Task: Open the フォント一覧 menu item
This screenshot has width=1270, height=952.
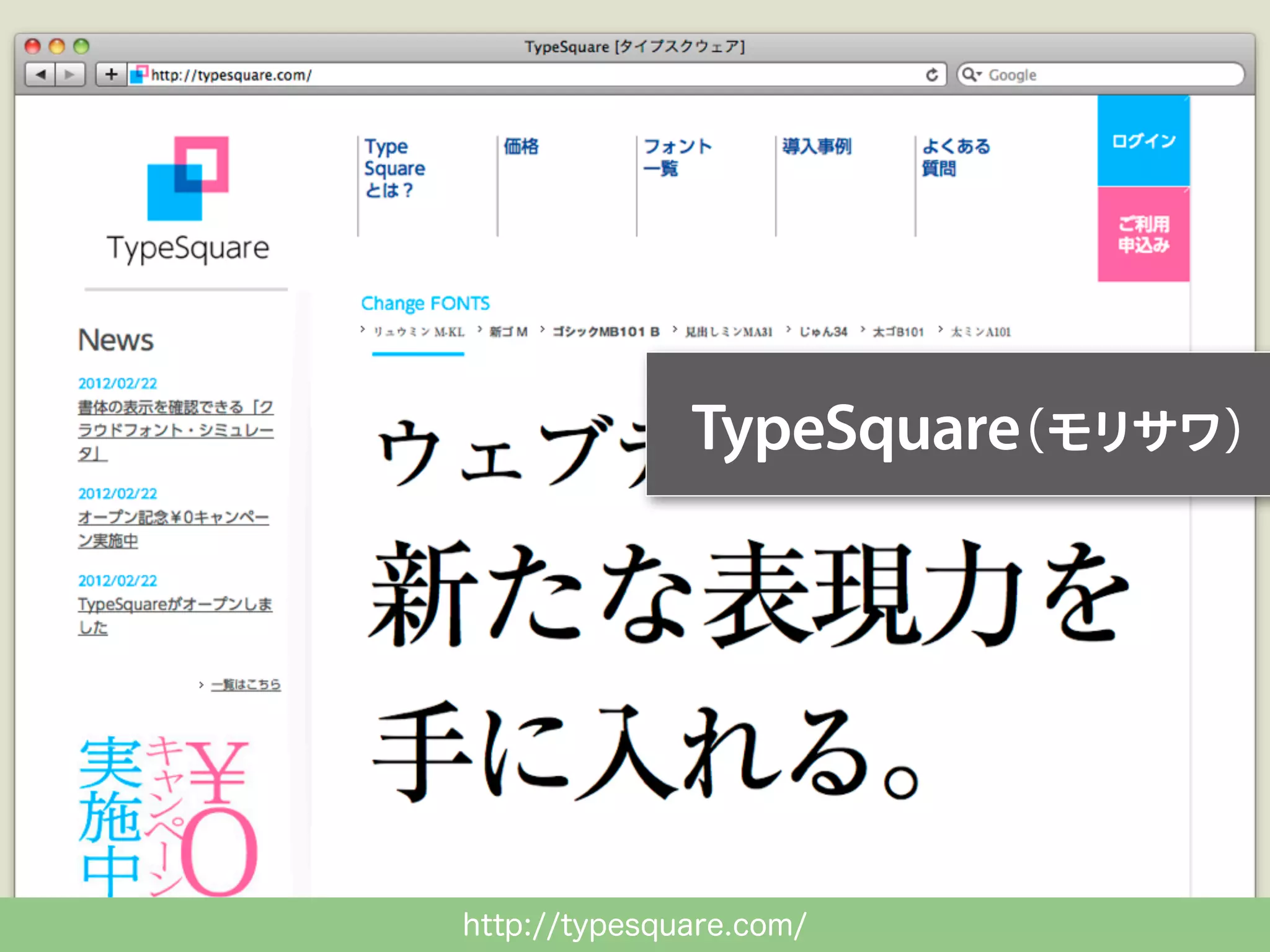Action: (x=677, y=157)
